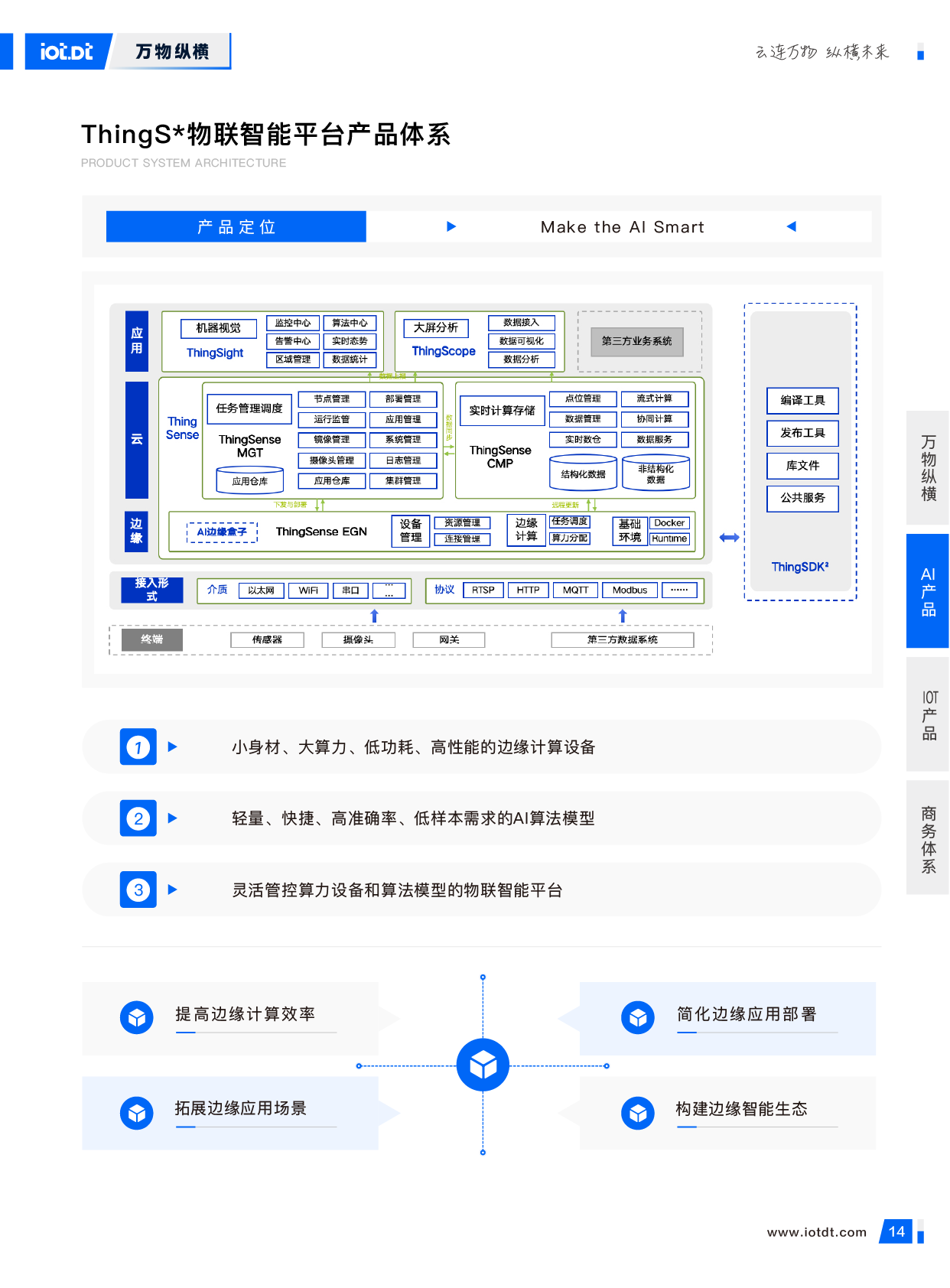
Task: Click the 万物纵横 header label
Action: [172, 51]
